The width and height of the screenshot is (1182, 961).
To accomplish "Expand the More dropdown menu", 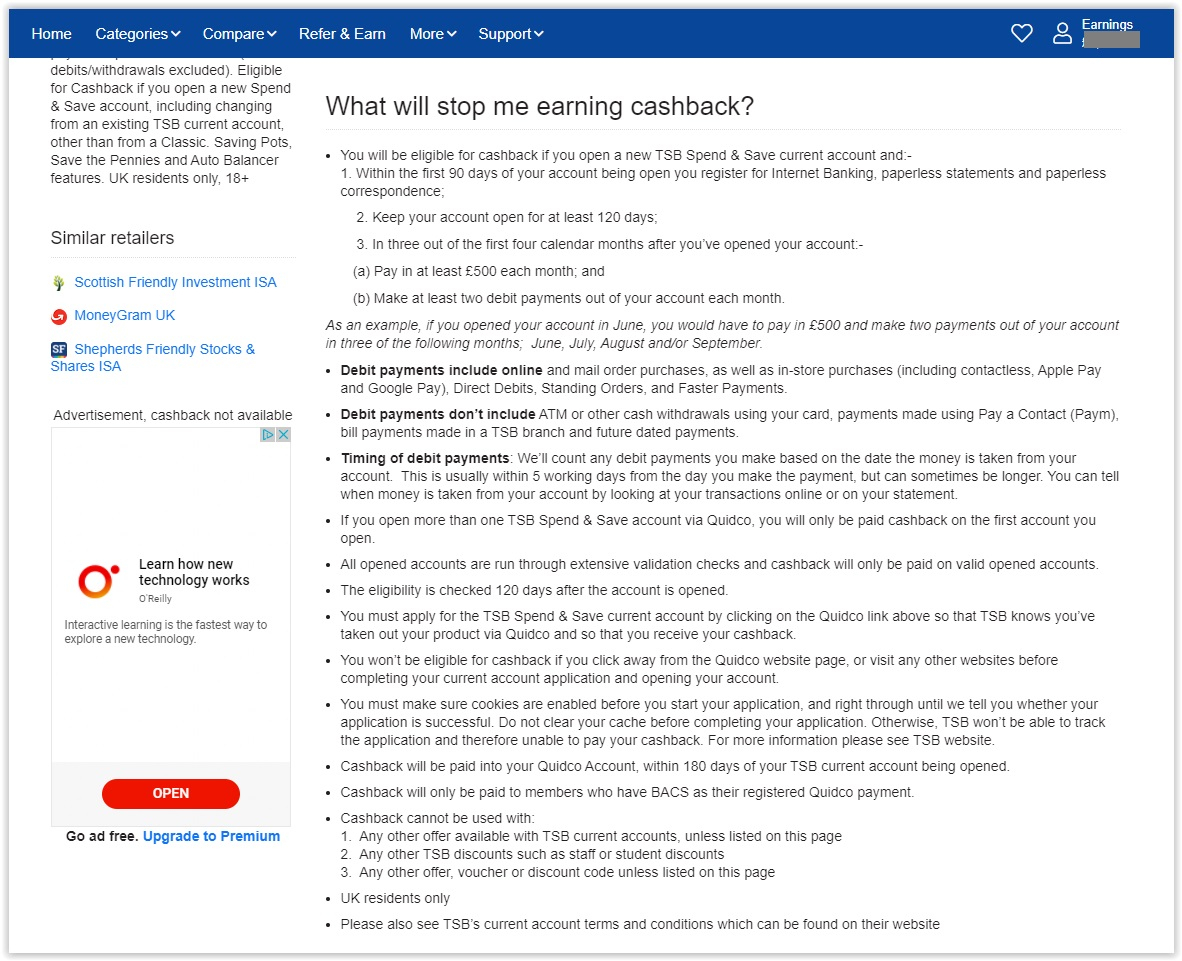I will (433, 34).
